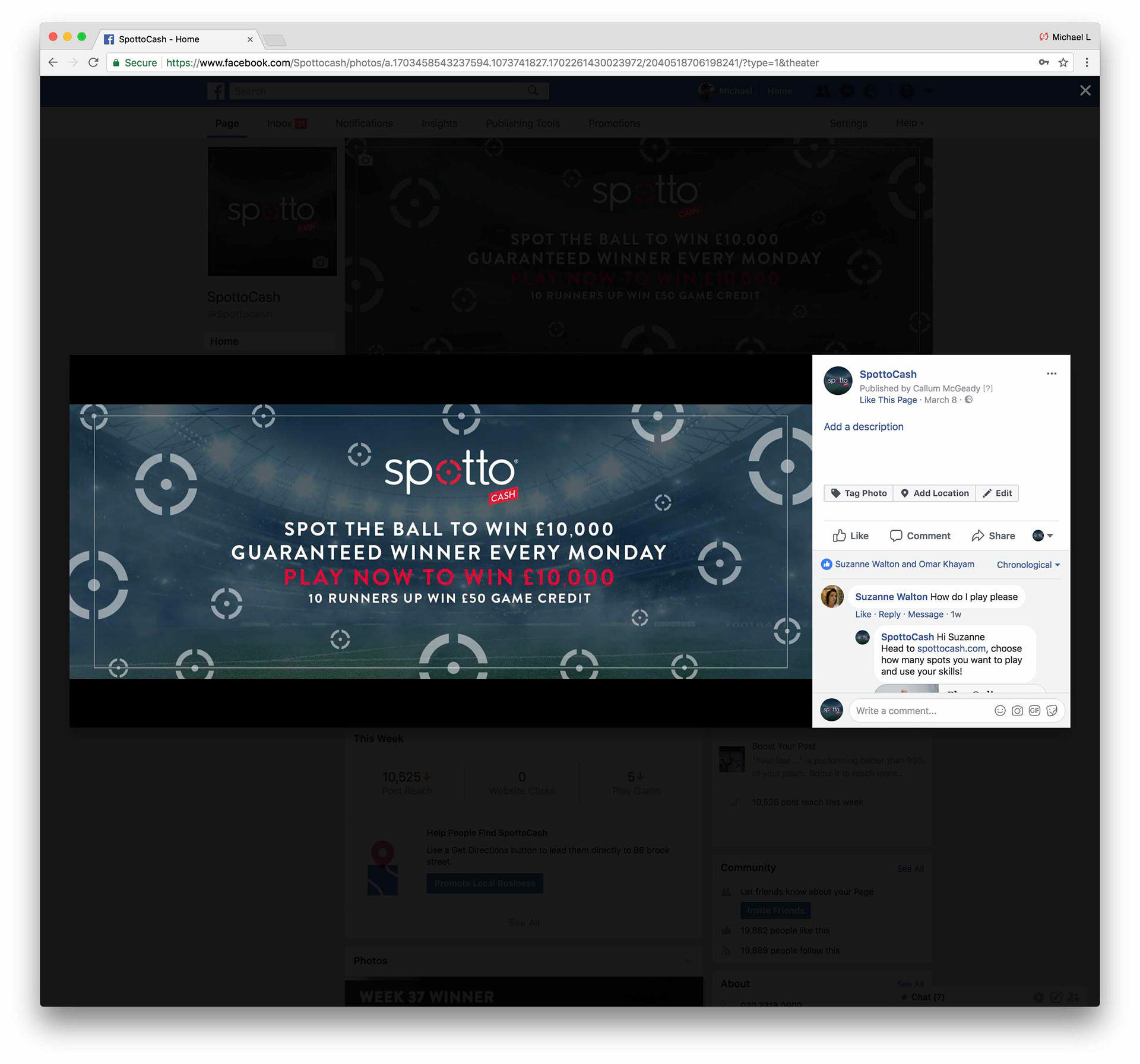Click Like This Page link
Screen dimensions: 1140x1064
[888, 400]
